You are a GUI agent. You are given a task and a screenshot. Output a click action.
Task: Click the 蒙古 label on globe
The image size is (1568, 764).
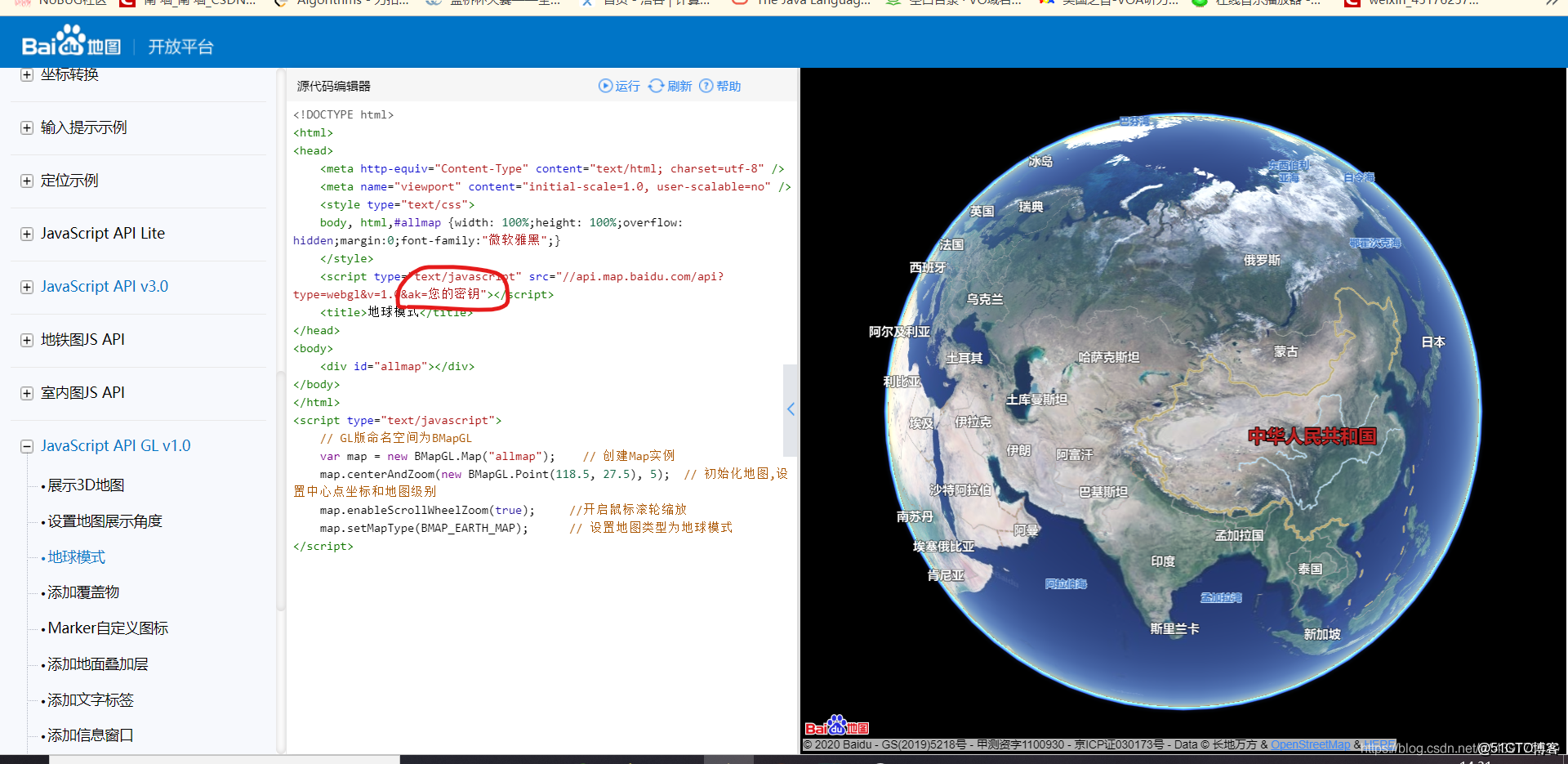[1285, 352]
